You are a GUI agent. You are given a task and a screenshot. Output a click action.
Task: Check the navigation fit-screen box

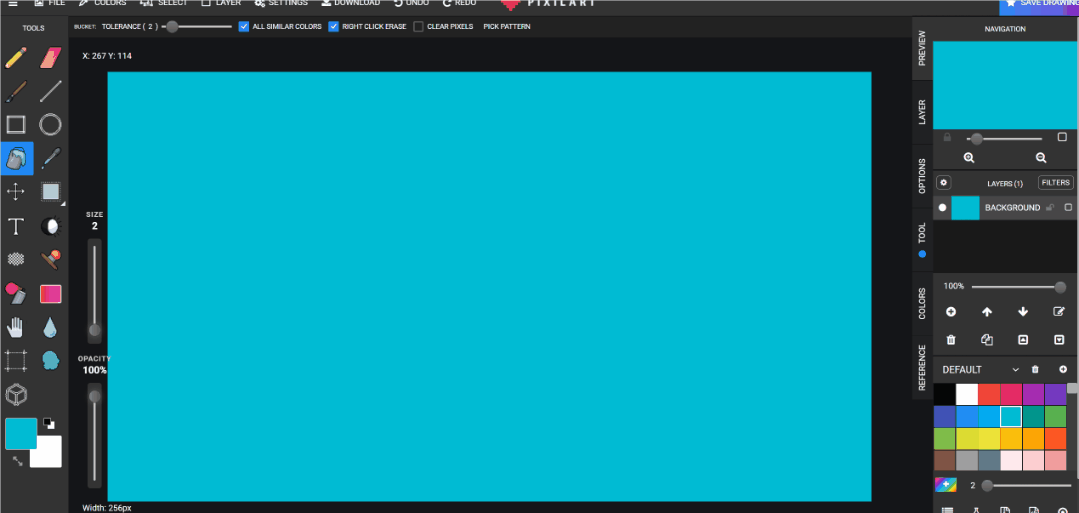coord(1062,137)
